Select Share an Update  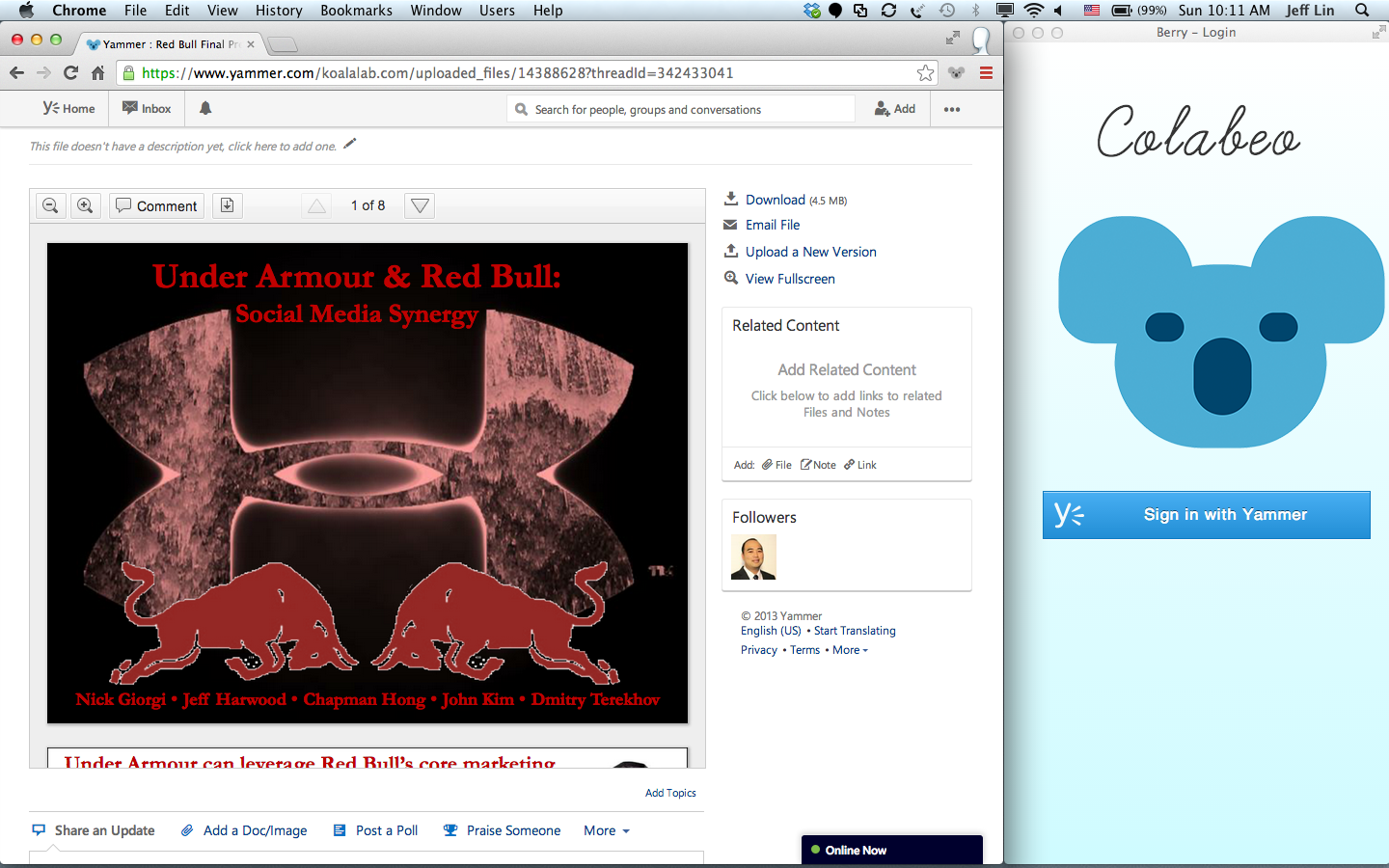coord(94,830)
